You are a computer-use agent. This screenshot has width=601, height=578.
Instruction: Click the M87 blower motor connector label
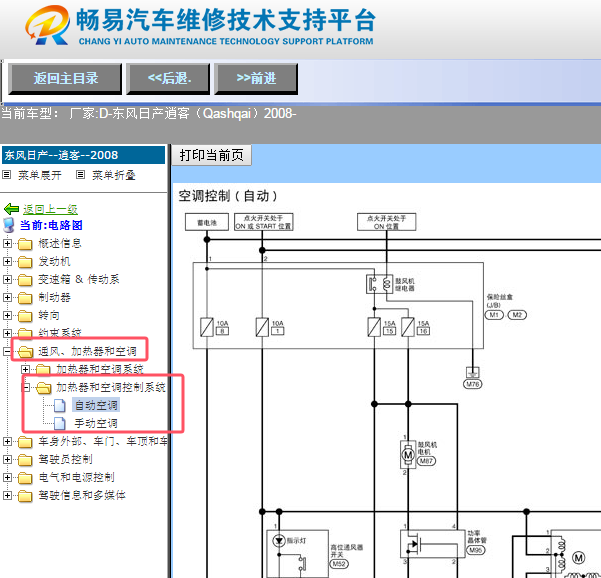426,461
